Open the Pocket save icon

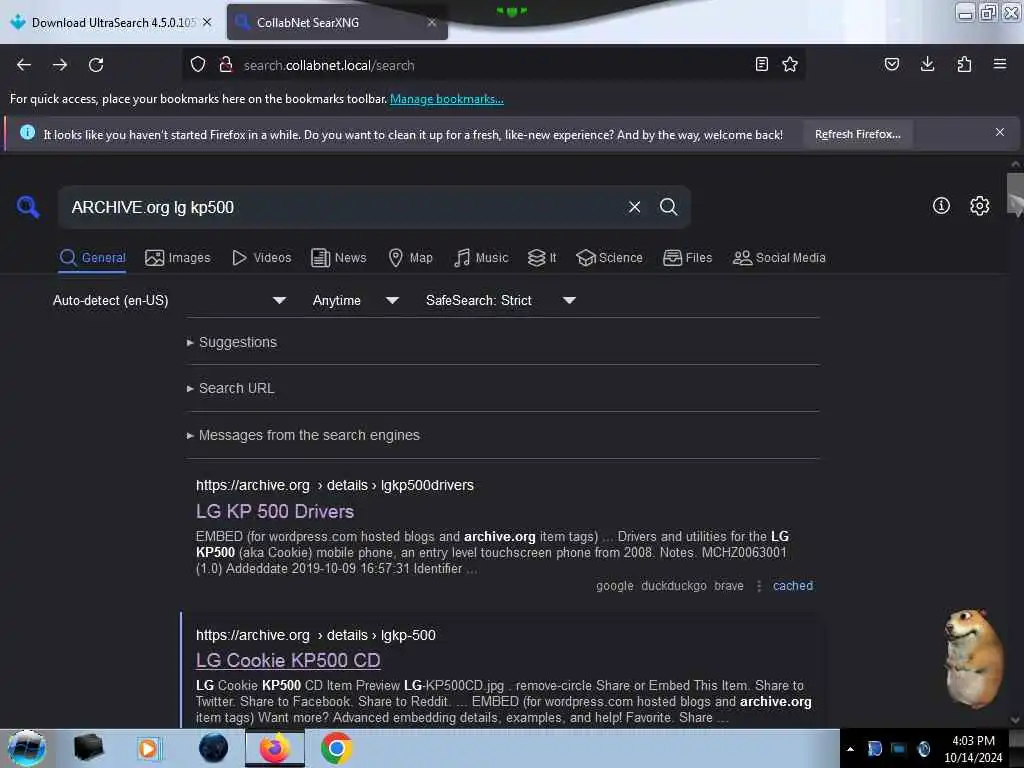coord(892,64)
